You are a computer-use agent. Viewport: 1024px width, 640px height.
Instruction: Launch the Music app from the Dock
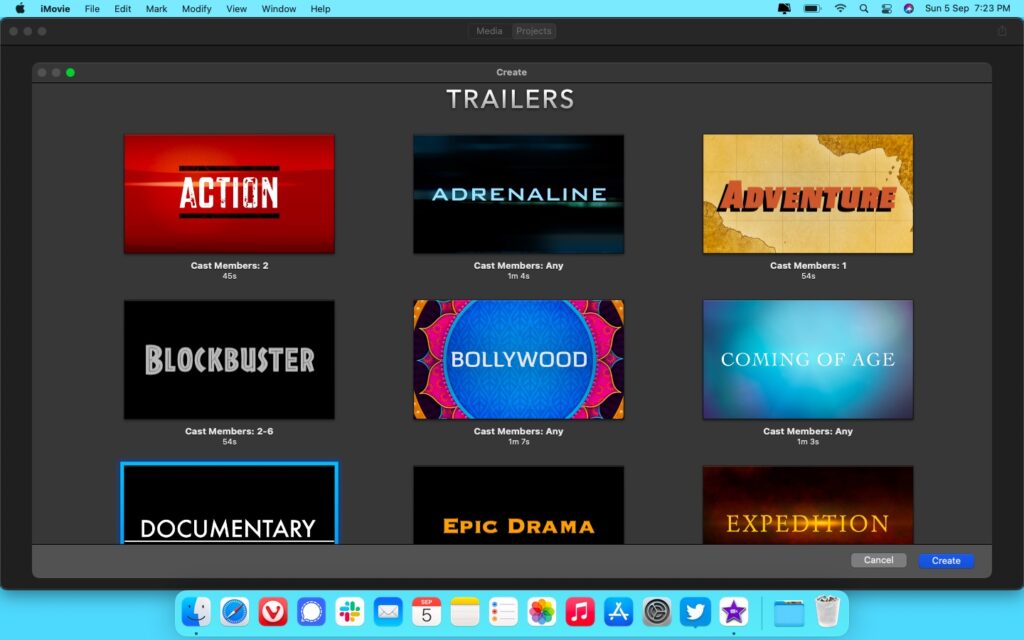click(580, 613)
